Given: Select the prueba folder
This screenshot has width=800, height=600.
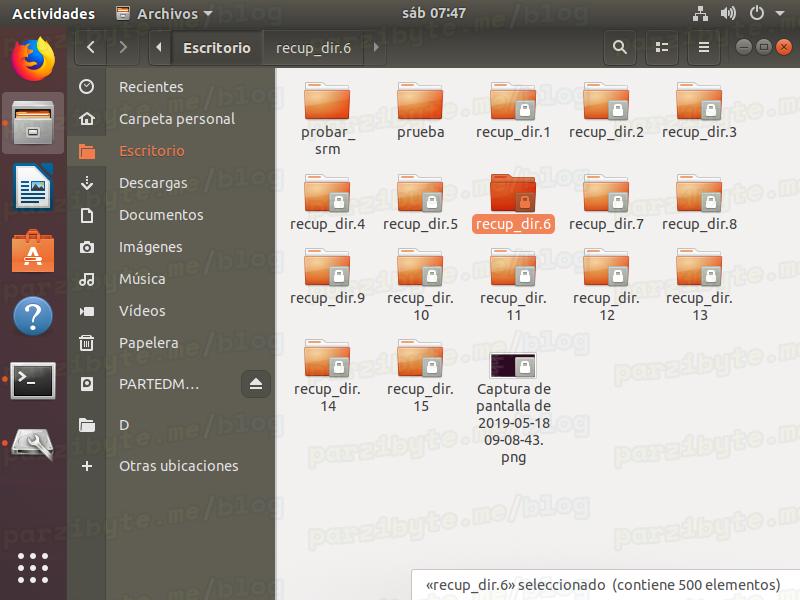Looking at the screenshot, I should pyautogui.click(x=420, y=110).
